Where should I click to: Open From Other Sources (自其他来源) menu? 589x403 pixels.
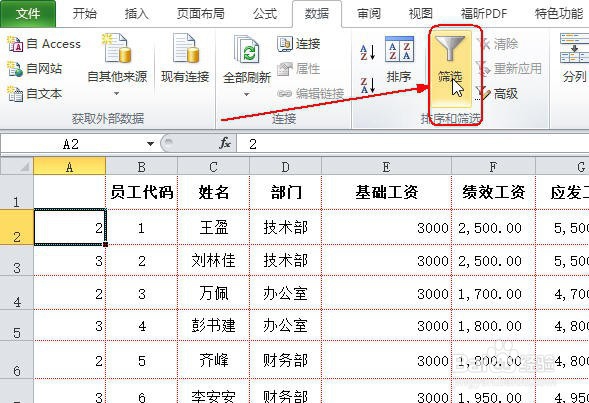tap(117, 64)
